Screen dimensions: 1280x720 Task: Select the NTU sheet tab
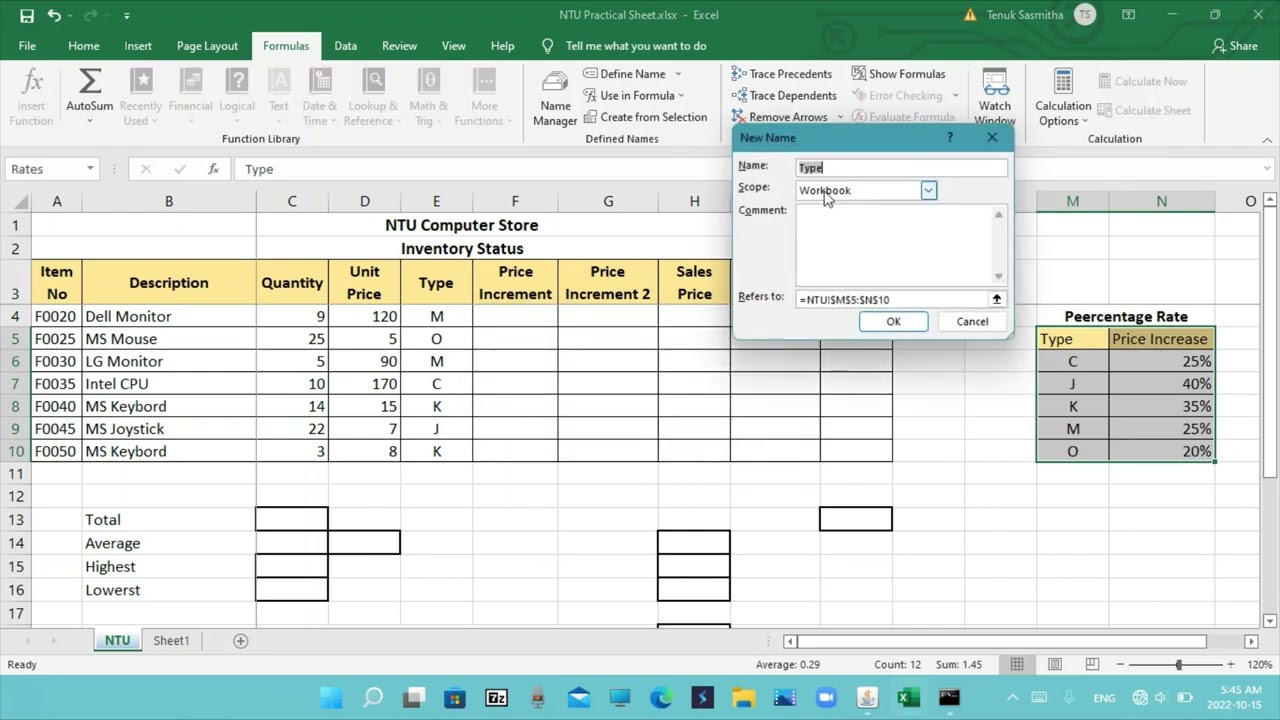coord(117,640)
